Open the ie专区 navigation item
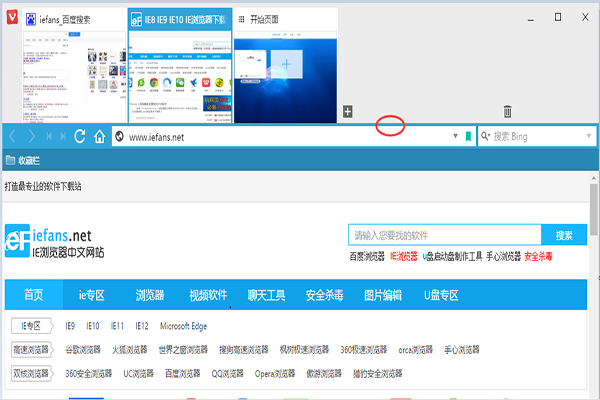Screen dimensions: 600x400 tap(91, 295)
